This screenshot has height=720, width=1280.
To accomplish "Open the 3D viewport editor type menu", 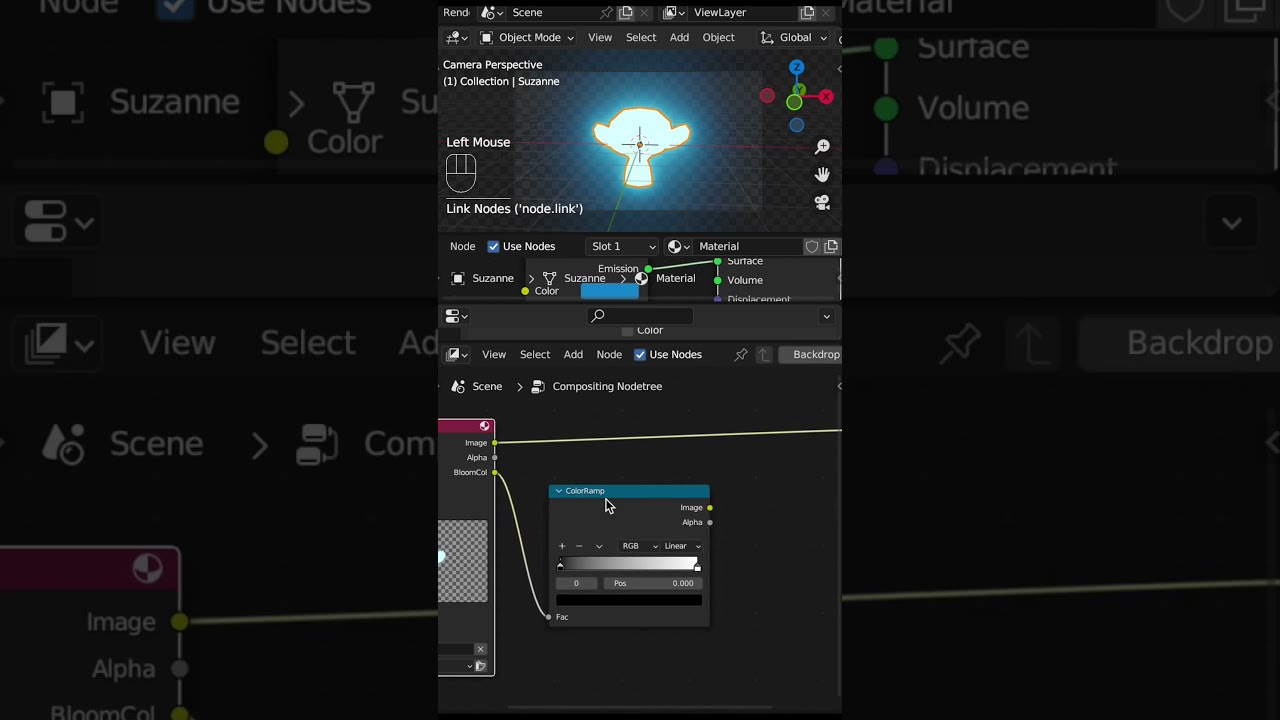I will pos(456,38).
